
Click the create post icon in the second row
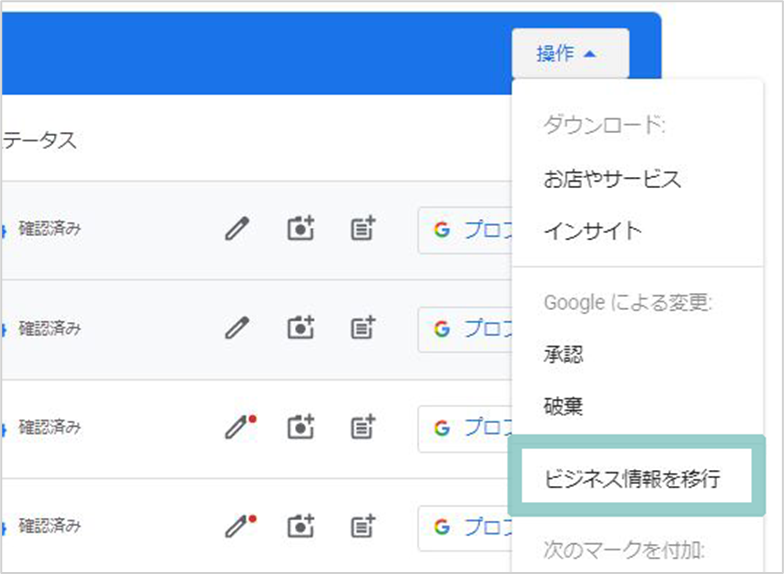pos(363,328)
